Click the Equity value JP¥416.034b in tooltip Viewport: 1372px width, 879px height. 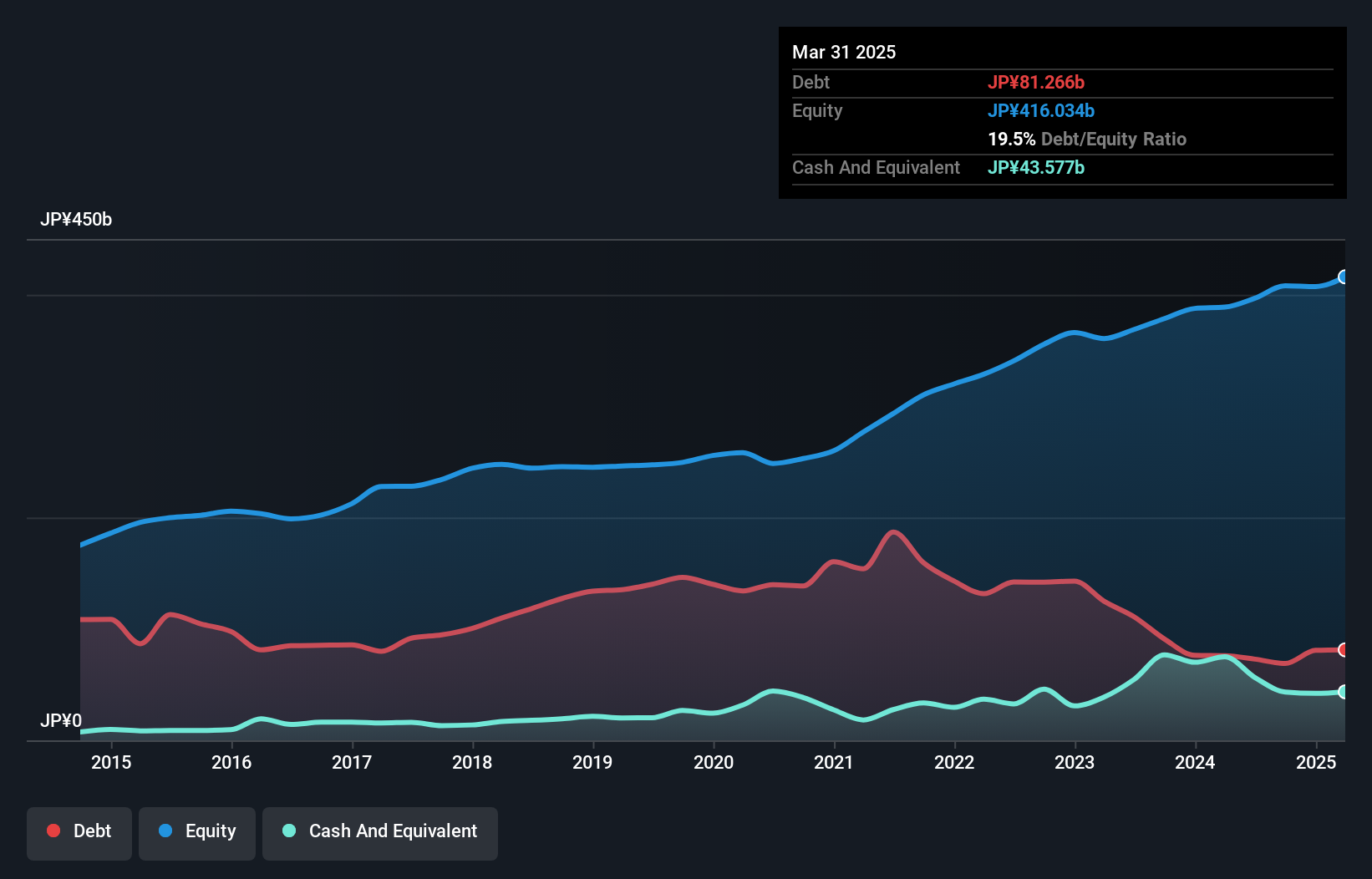(1040, 110)
